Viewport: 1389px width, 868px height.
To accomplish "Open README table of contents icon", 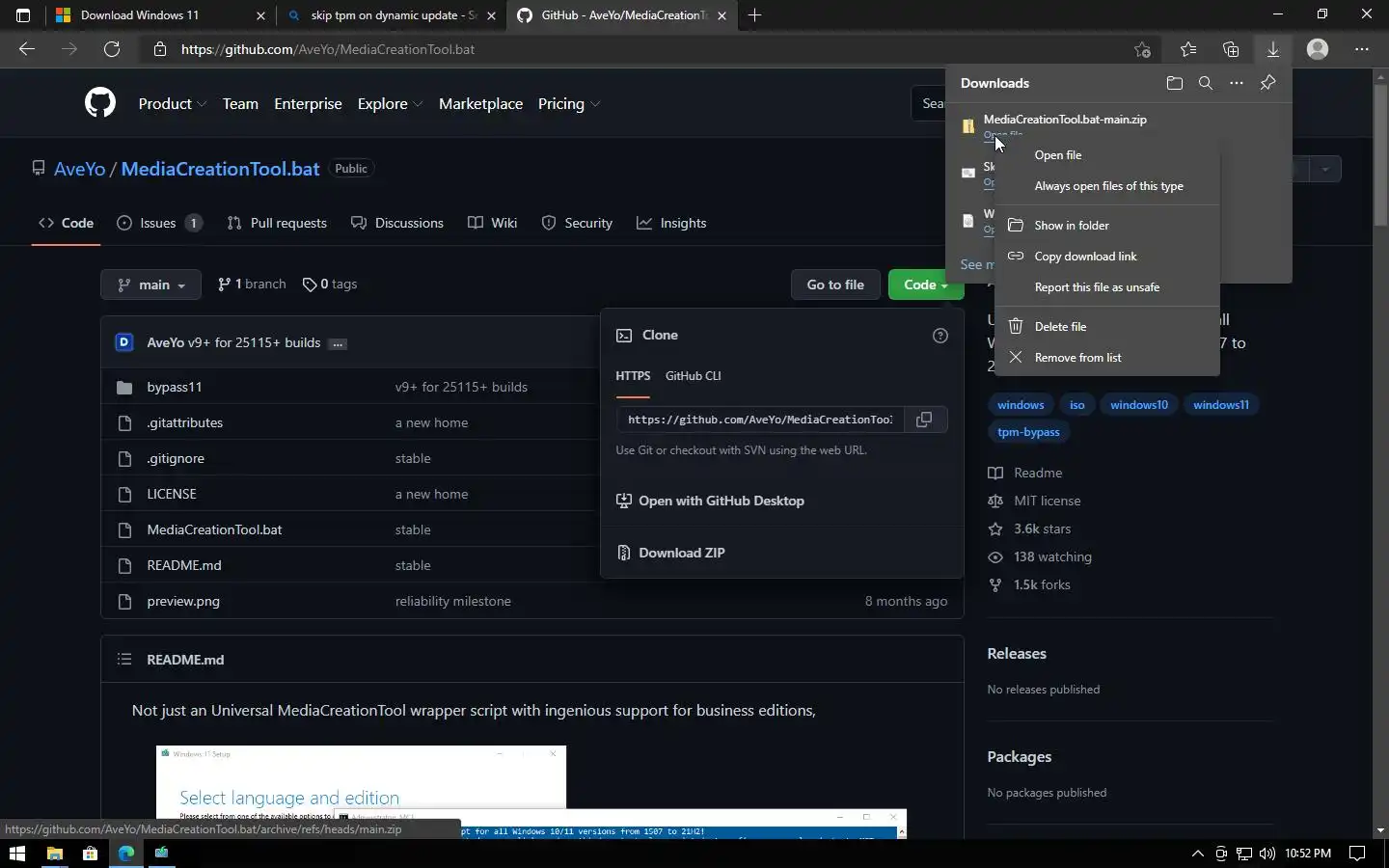I will click(x=124, y=660).
